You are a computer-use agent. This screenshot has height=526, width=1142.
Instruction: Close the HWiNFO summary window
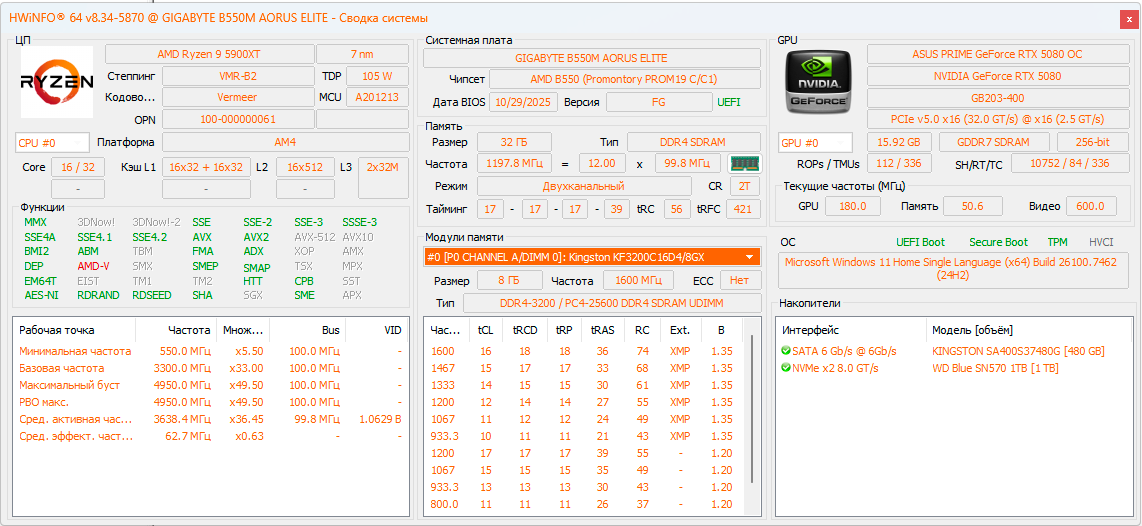1130,18
